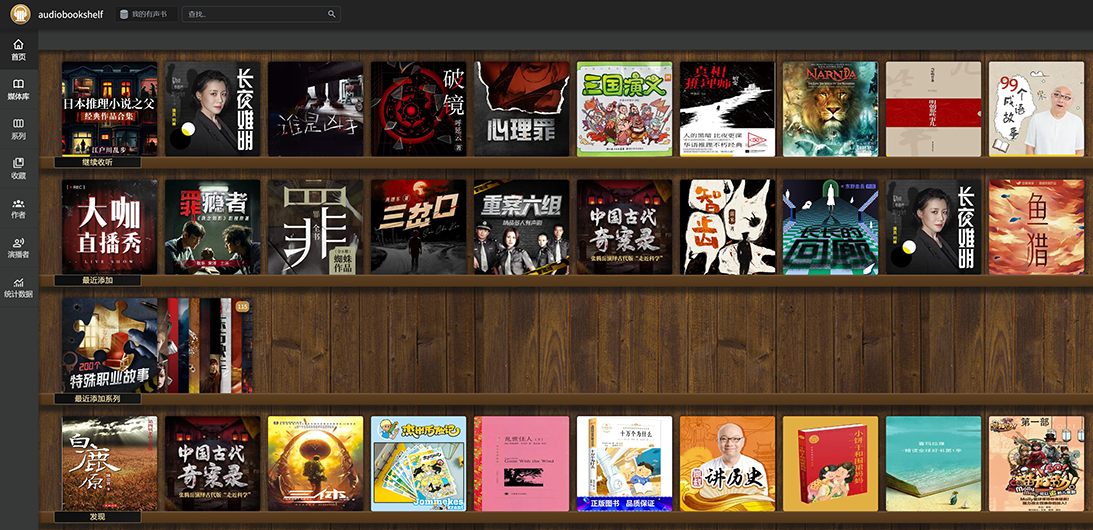This screenshot has height=530, width=1093.
Task: Open the Narnia lion book cover
Action: [830, 109]
